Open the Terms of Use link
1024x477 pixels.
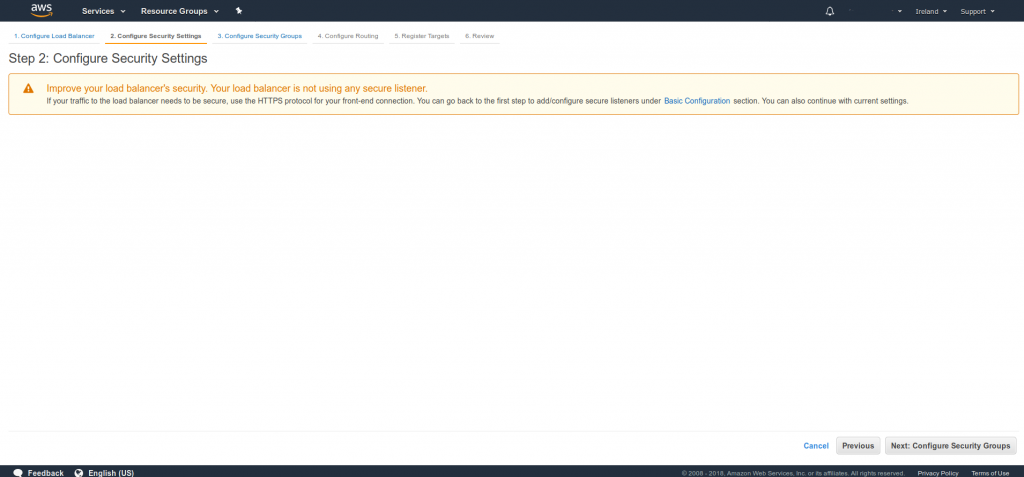[x=989, y=473]
